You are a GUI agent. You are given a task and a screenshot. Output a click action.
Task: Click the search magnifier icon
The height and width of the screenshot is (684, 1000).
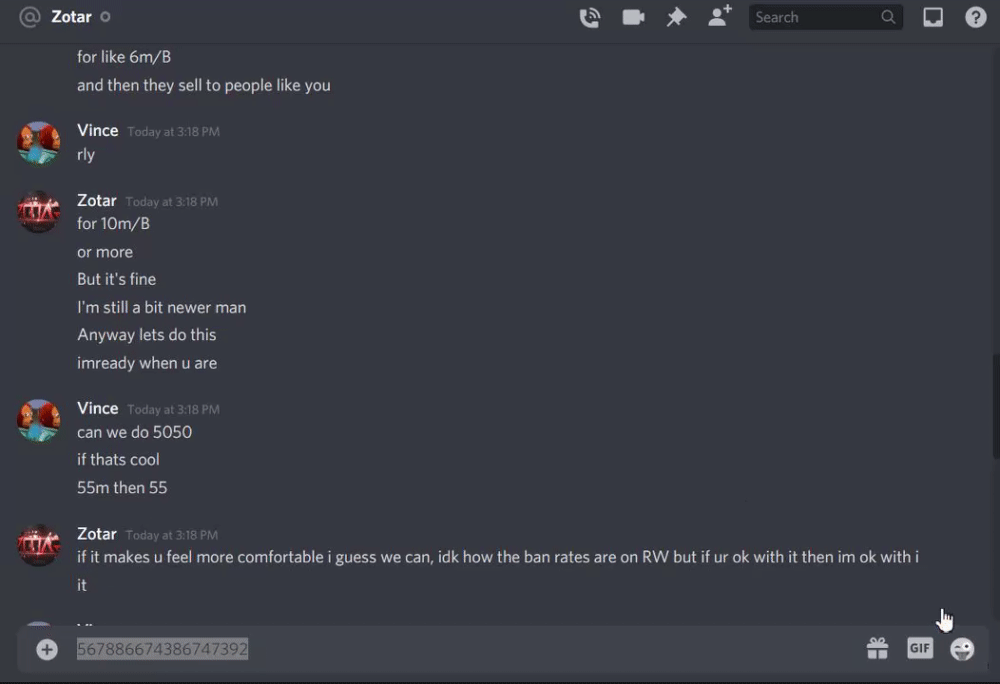coord(888,17)
